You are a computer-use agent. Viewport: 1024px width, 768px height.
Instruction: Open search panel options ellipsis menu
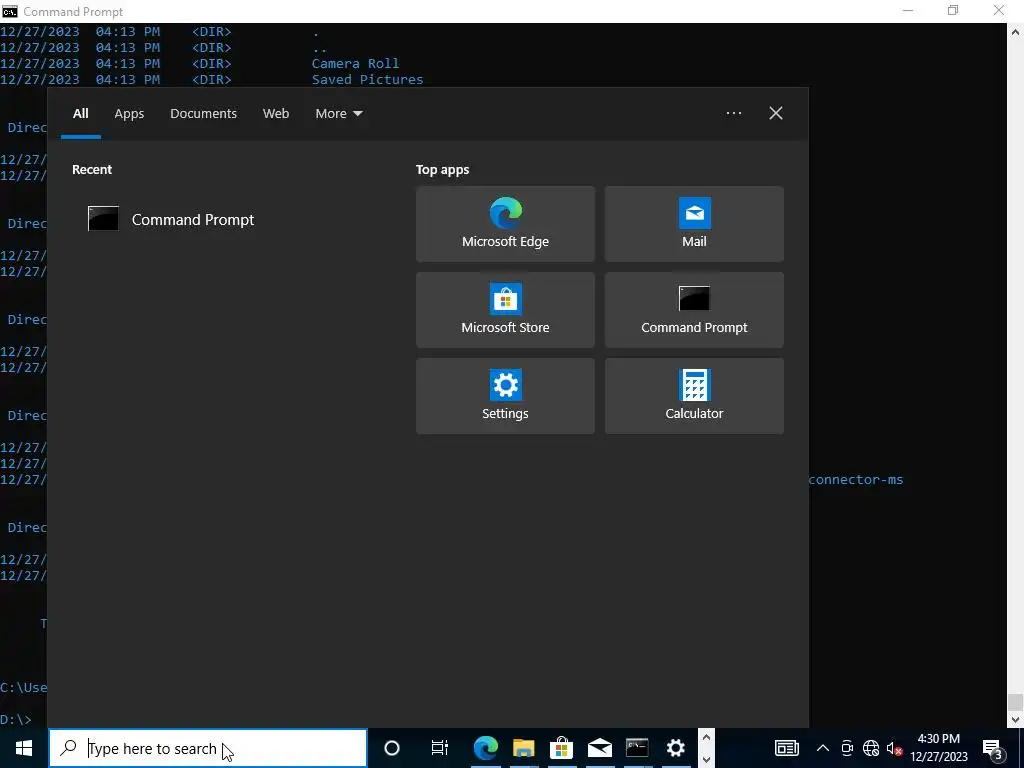[x=733, y=113]
